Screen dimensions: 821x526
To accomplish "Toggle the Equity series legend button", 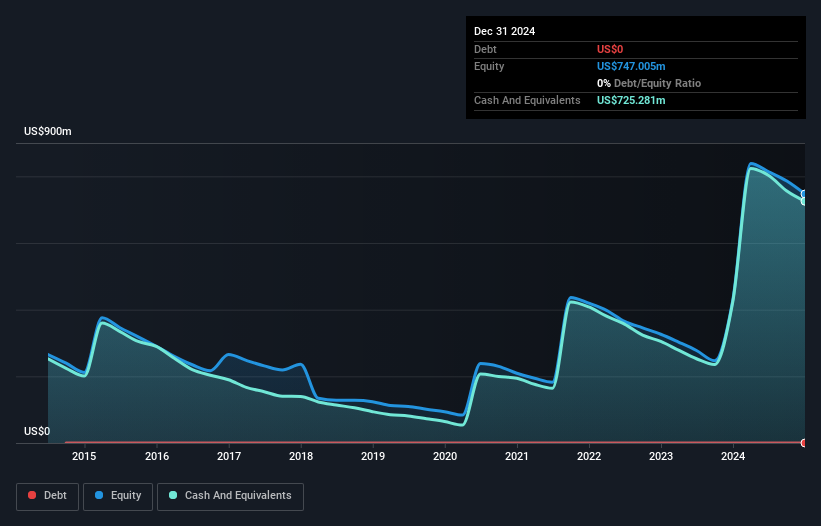I will click(118, 496).
